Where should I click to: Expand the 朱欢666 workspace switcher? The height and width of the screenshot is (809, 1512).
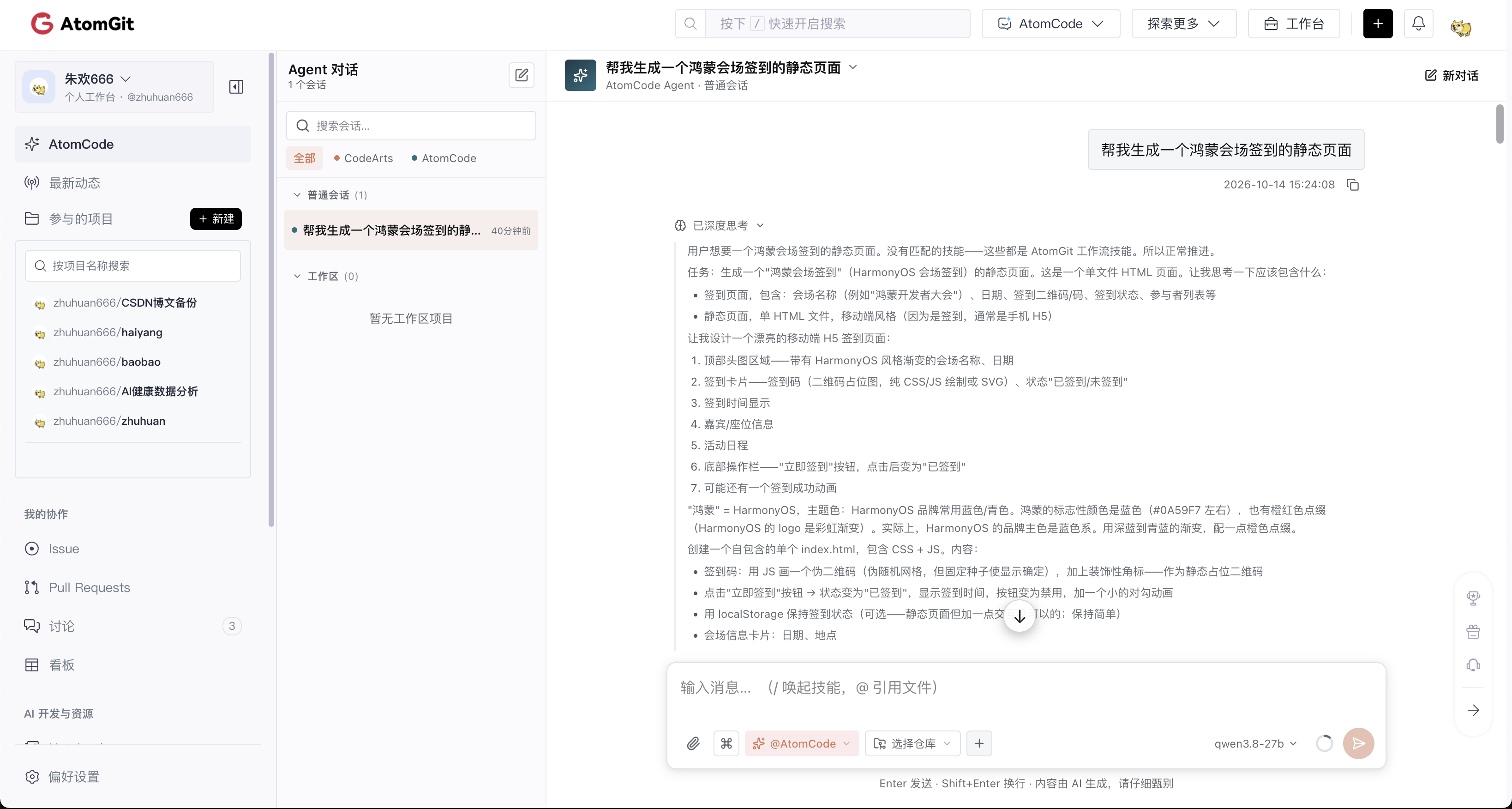pos(114,87)
